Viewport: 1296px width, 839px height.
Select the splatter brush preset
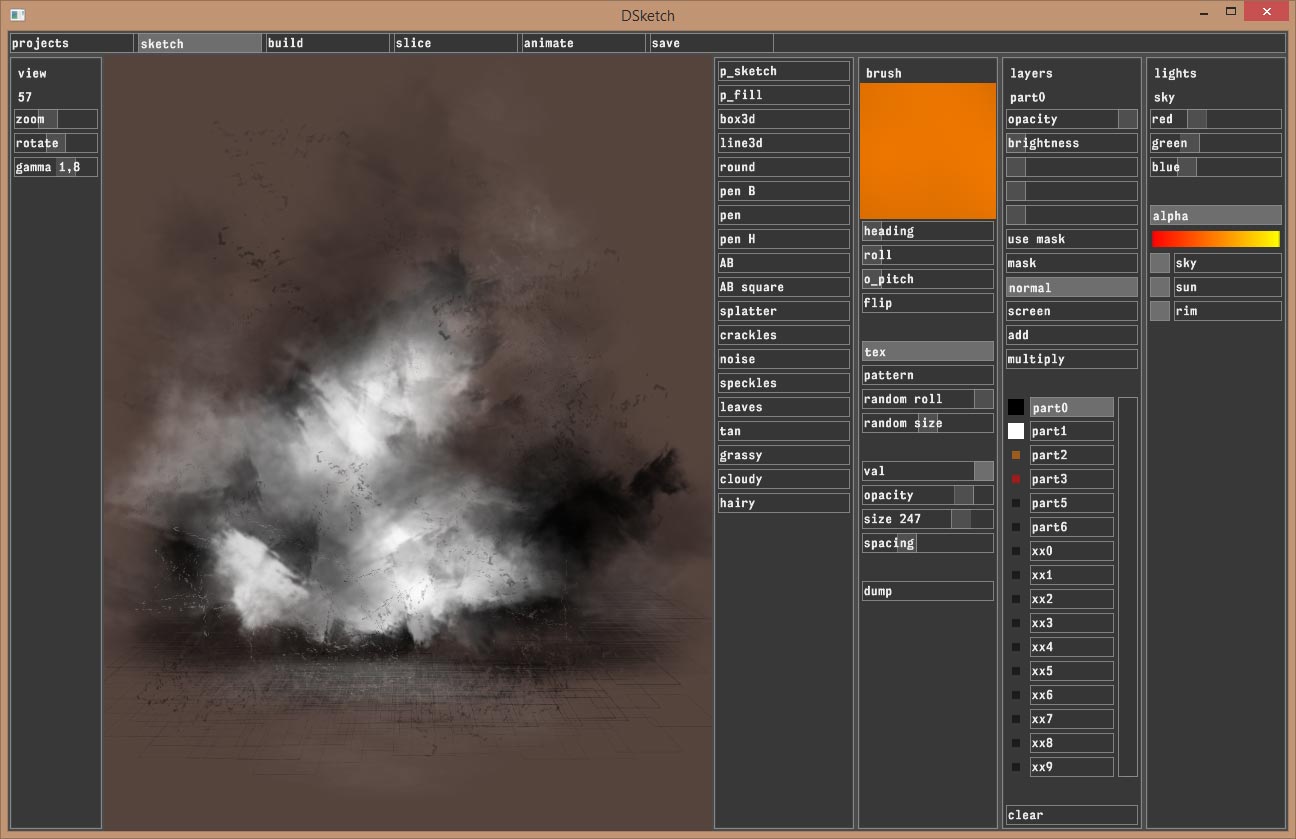(x=783, y=311)
